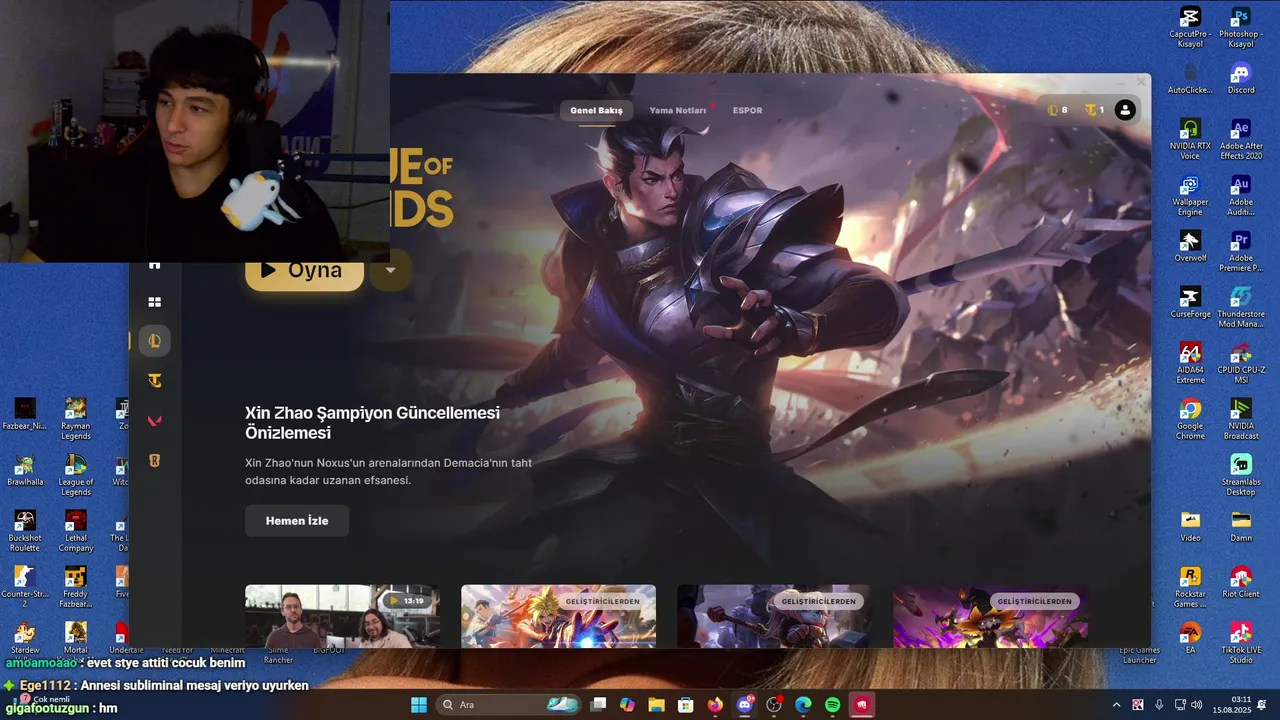
Task: Open the purple Geliştiricilerden news card
Action: pyautogui.click(x=990, y=616)
